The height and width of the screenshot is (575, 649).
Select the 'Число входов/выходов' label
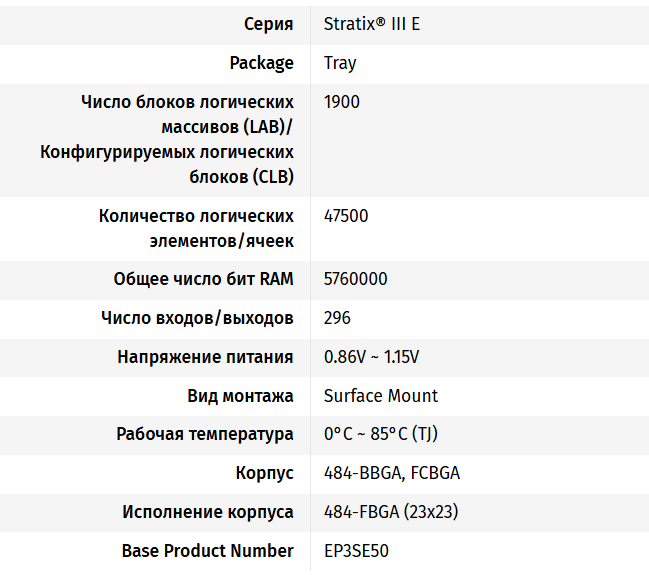click(197, 318)
